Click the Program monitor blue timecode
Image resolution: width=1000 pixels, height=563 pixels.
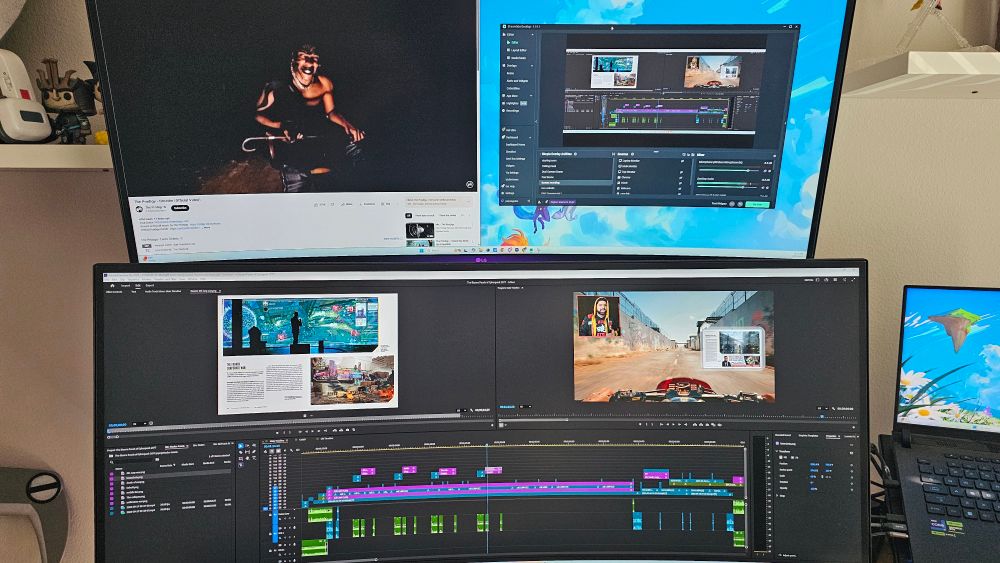(x=507, y=407)
